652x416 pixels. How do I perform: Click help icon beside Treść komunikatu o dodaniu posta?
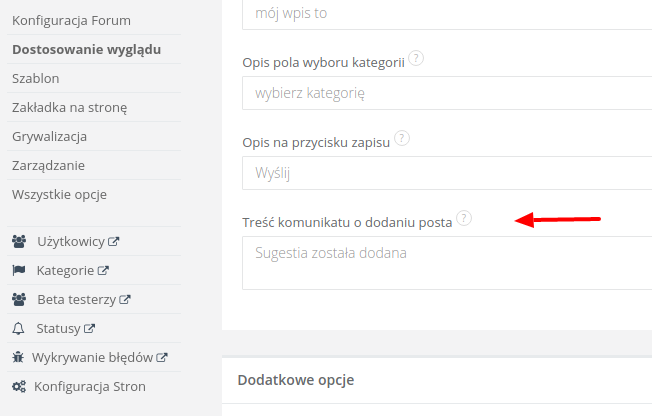(464, 218)
